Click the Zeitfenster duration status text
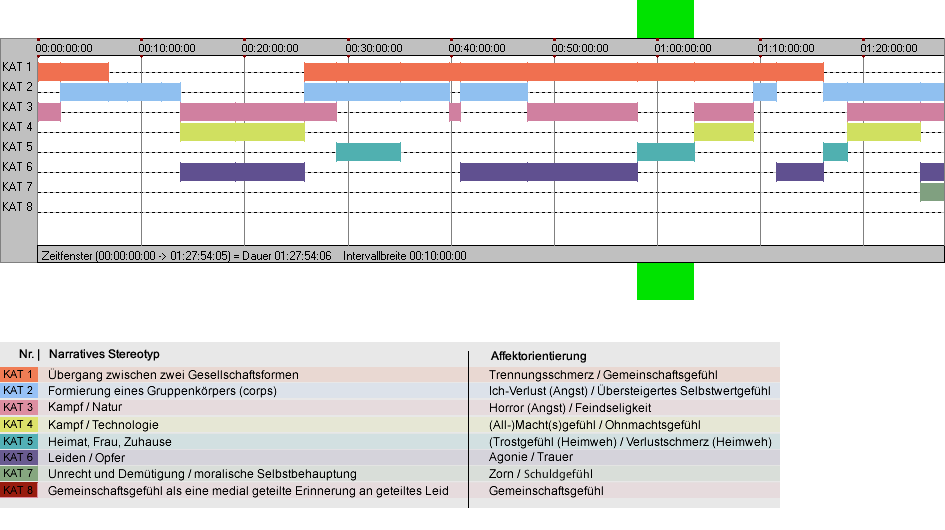Image resolution: width=945 pixels, height=530 pixels. (186, 256)
